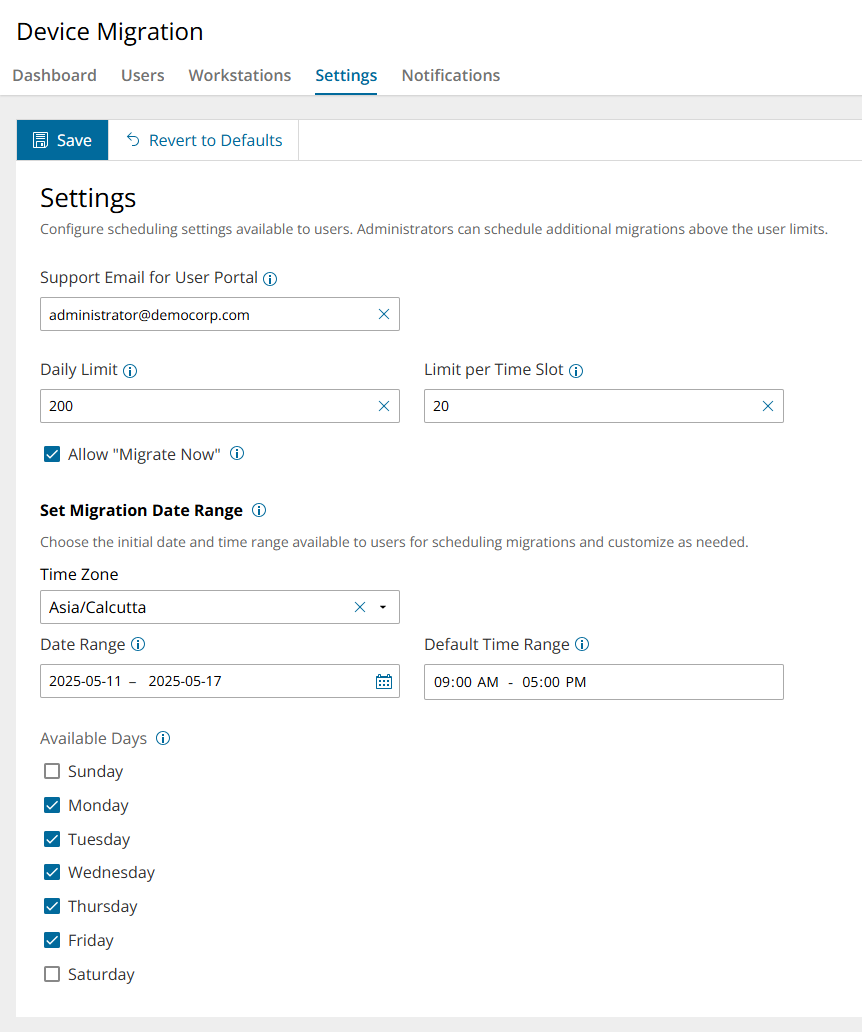Uncheck the Allow "Migrate Now" checkbox
The width and height of the screenshot is (862, 1032).
[x=52, y=455]
